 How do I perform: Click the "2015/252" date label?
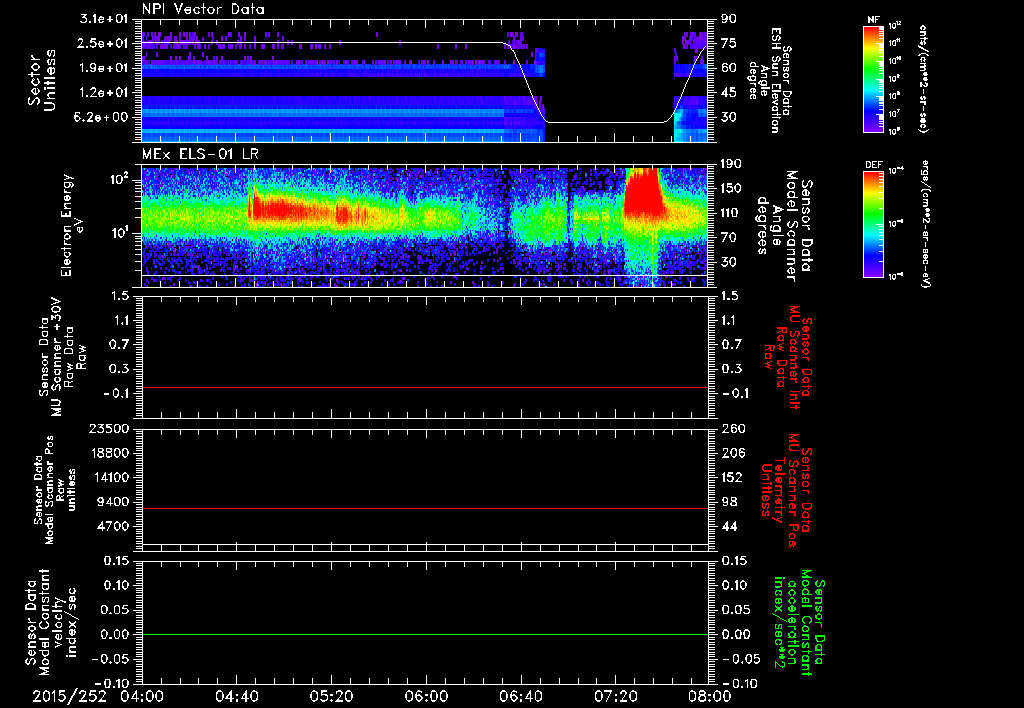69,696
